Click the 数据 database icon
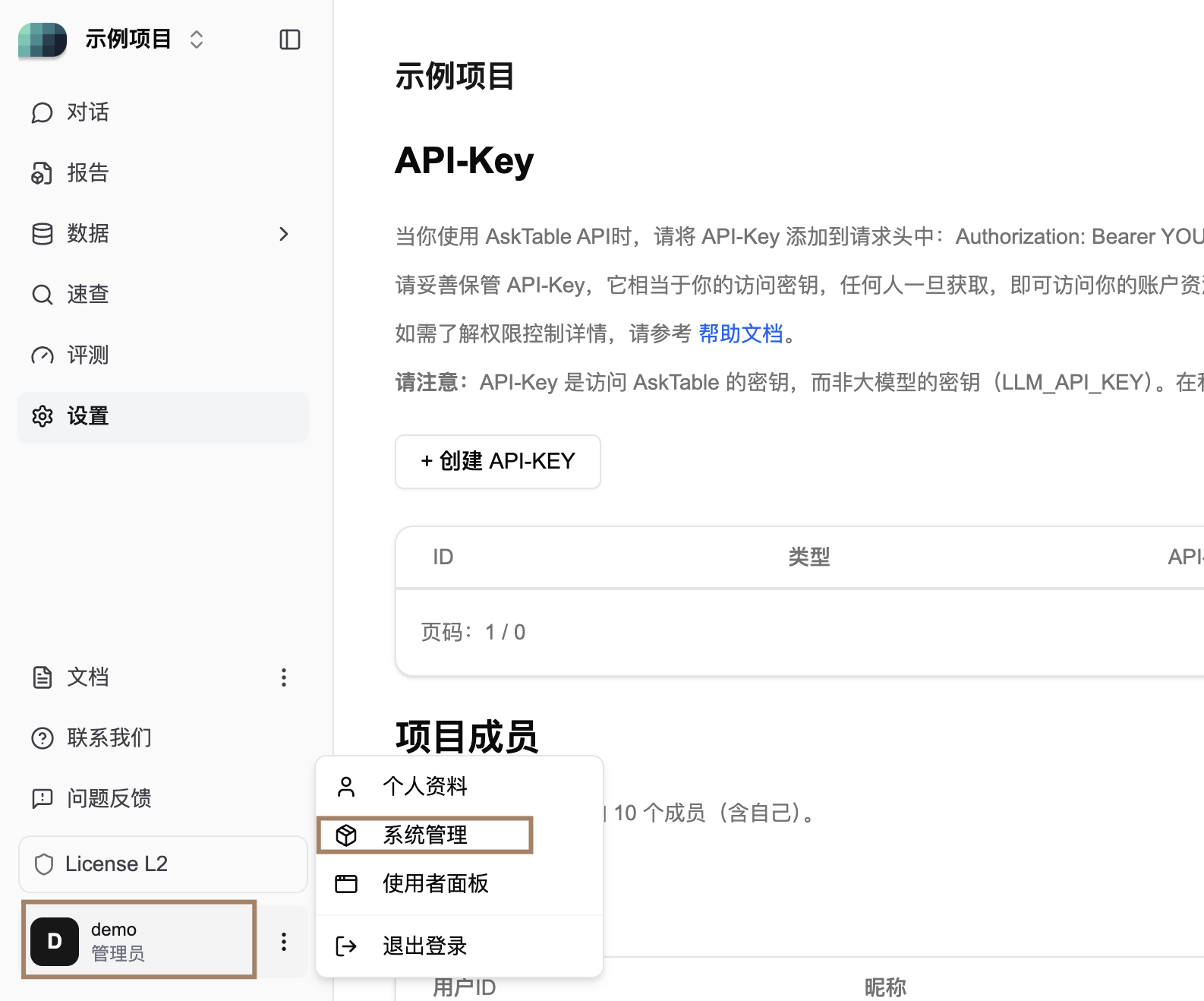The height and width of the screenshot is (1001, 1204). tap(42, 234)
